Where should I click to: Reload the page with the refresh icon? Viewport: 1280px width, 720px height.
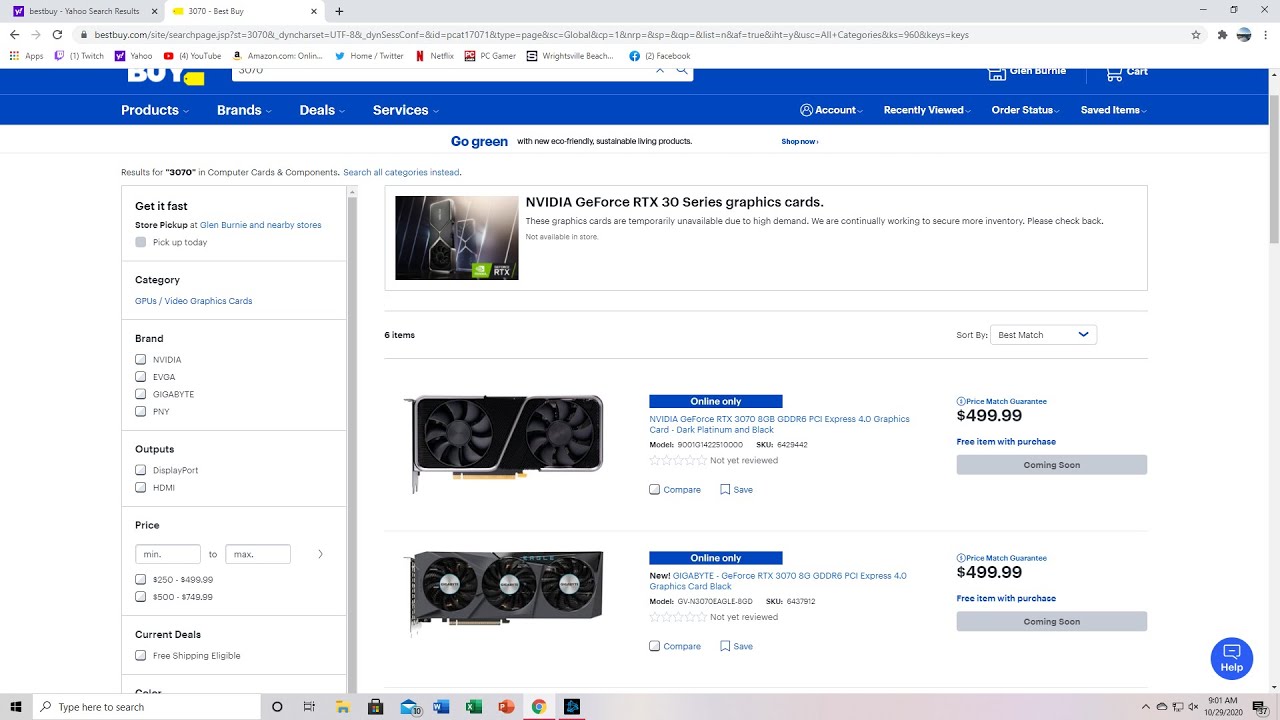click(x=57, y=34)
